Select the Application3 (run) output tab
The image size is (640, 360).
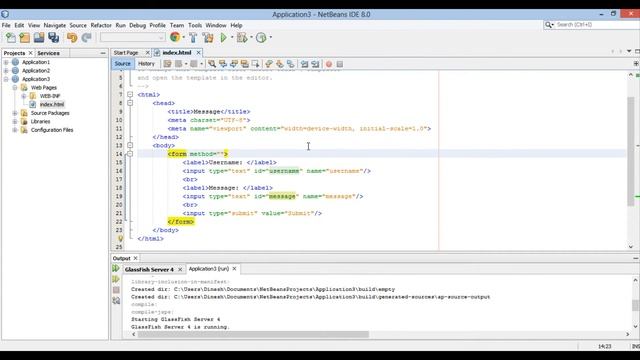[209, 269]
